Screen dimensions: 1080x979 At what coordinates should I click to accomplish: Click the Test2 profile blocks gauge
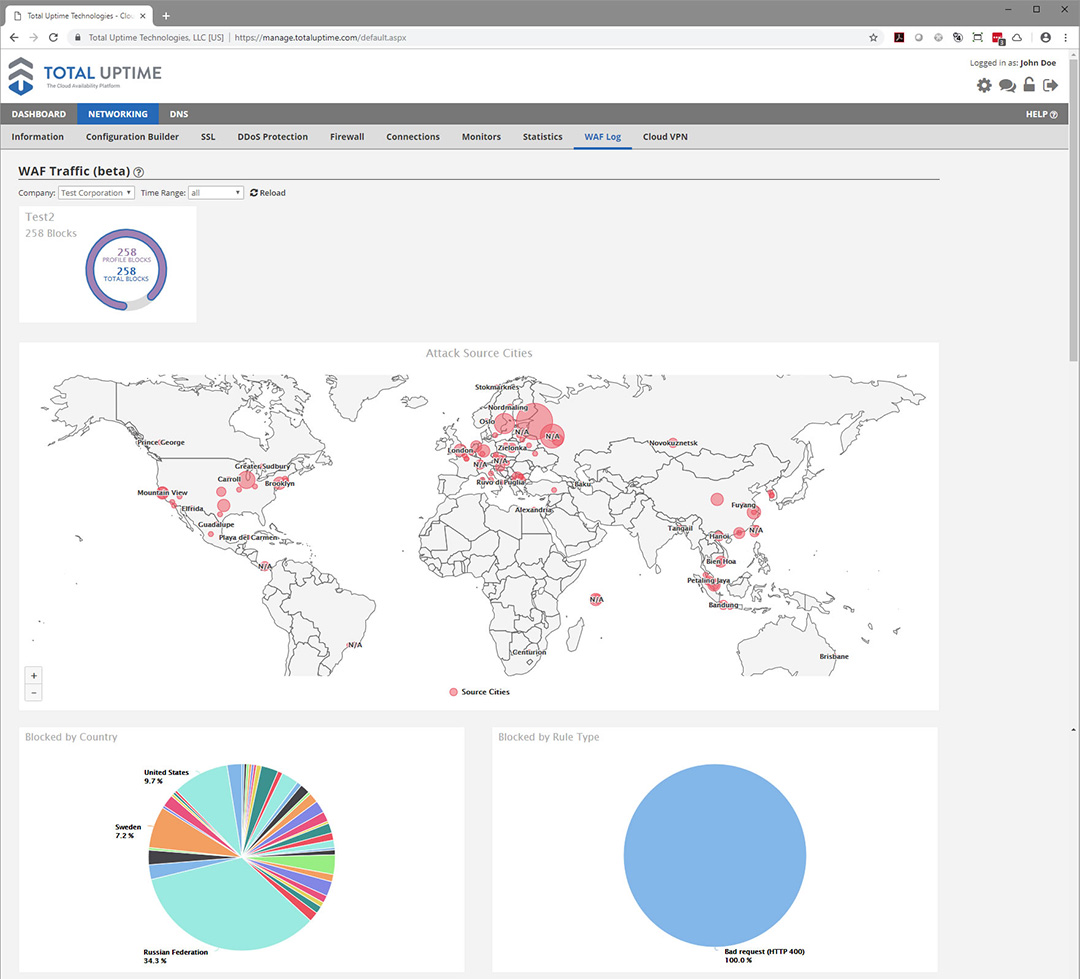click(x=126, y=269)
